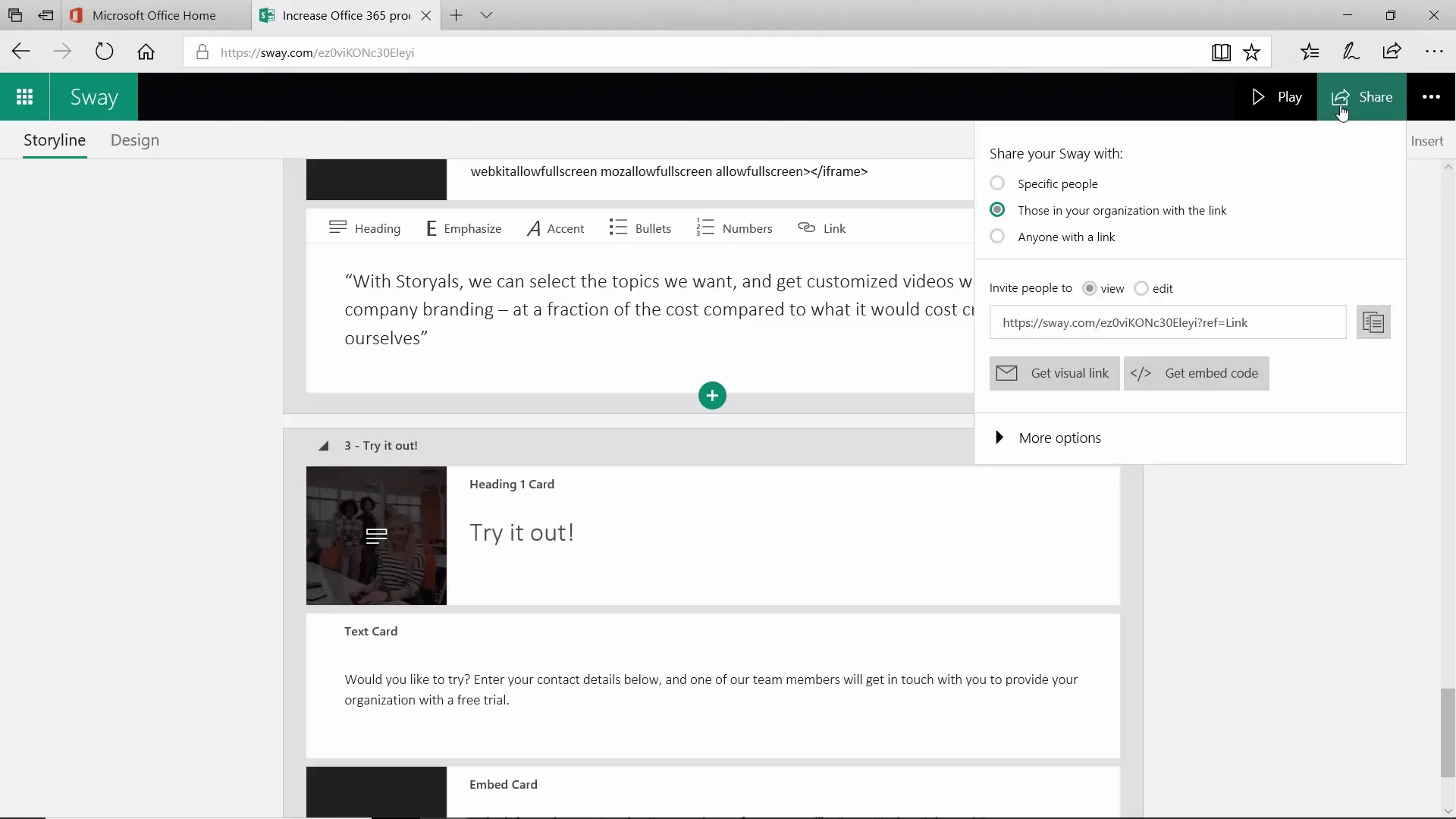The image size is (1456, 819).
Task: Apply Heading style to text
Action: pyautogui.click(x=365, y=228)
